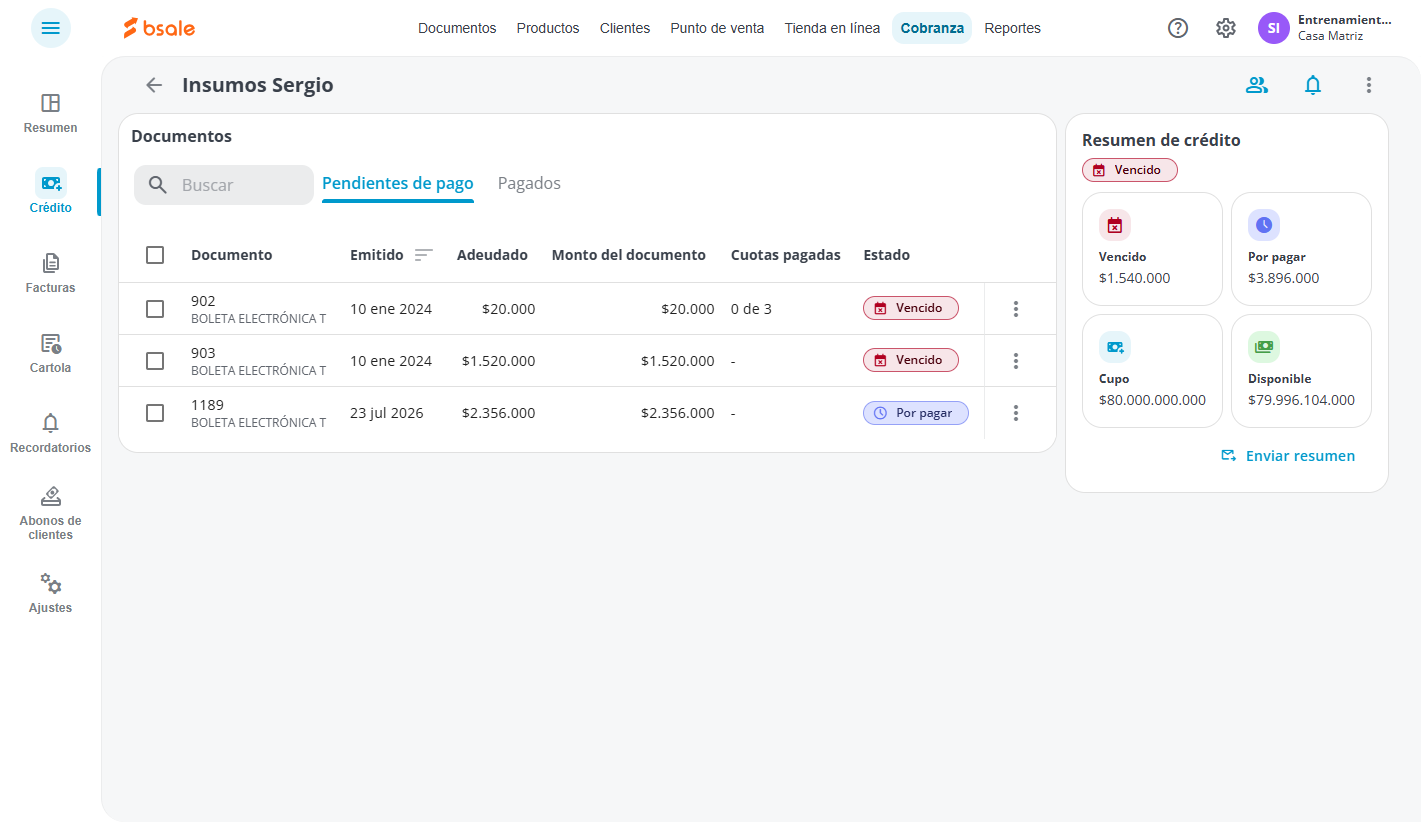Open Entrenamiento Casa Matriz account name
The width and height of the screenshot is (1421, 822).
(1344, 28)
